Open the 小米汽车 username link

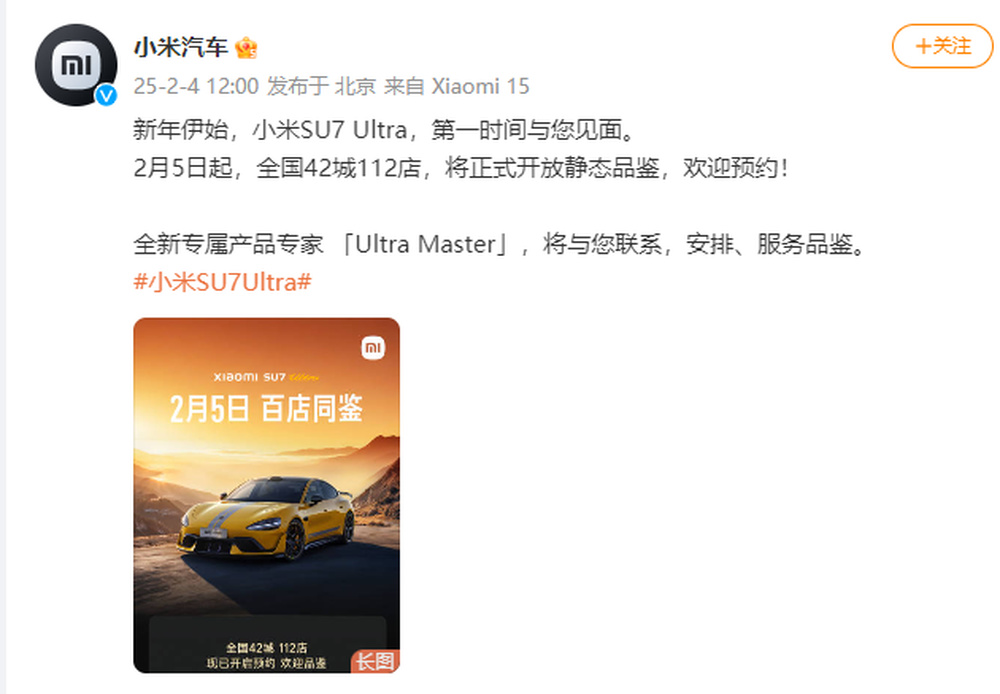pyautogui.click(x=180, y=48)
